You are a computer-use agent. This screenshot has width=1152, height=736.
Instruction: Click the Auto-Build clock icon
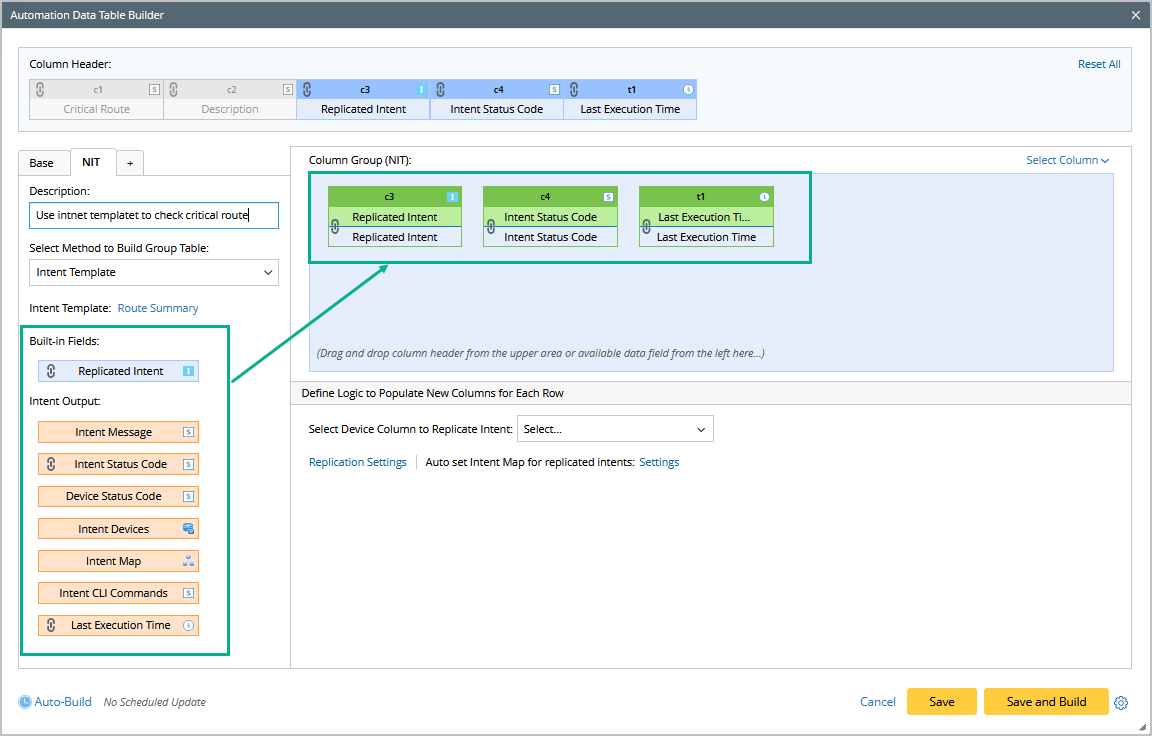coord(25,702)
